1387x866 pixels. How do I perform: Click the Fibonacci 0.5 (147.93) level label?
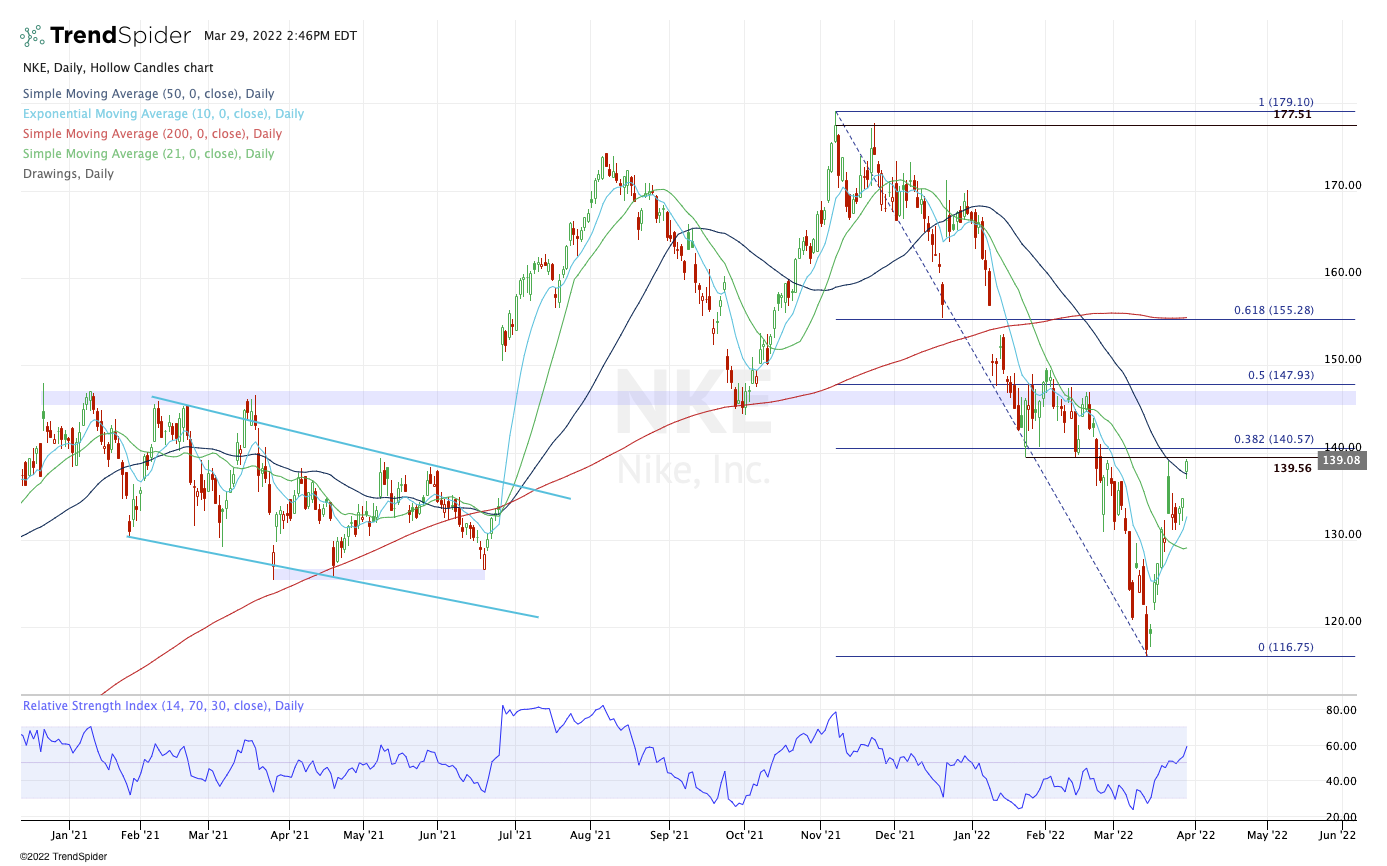click(1281, 376)
